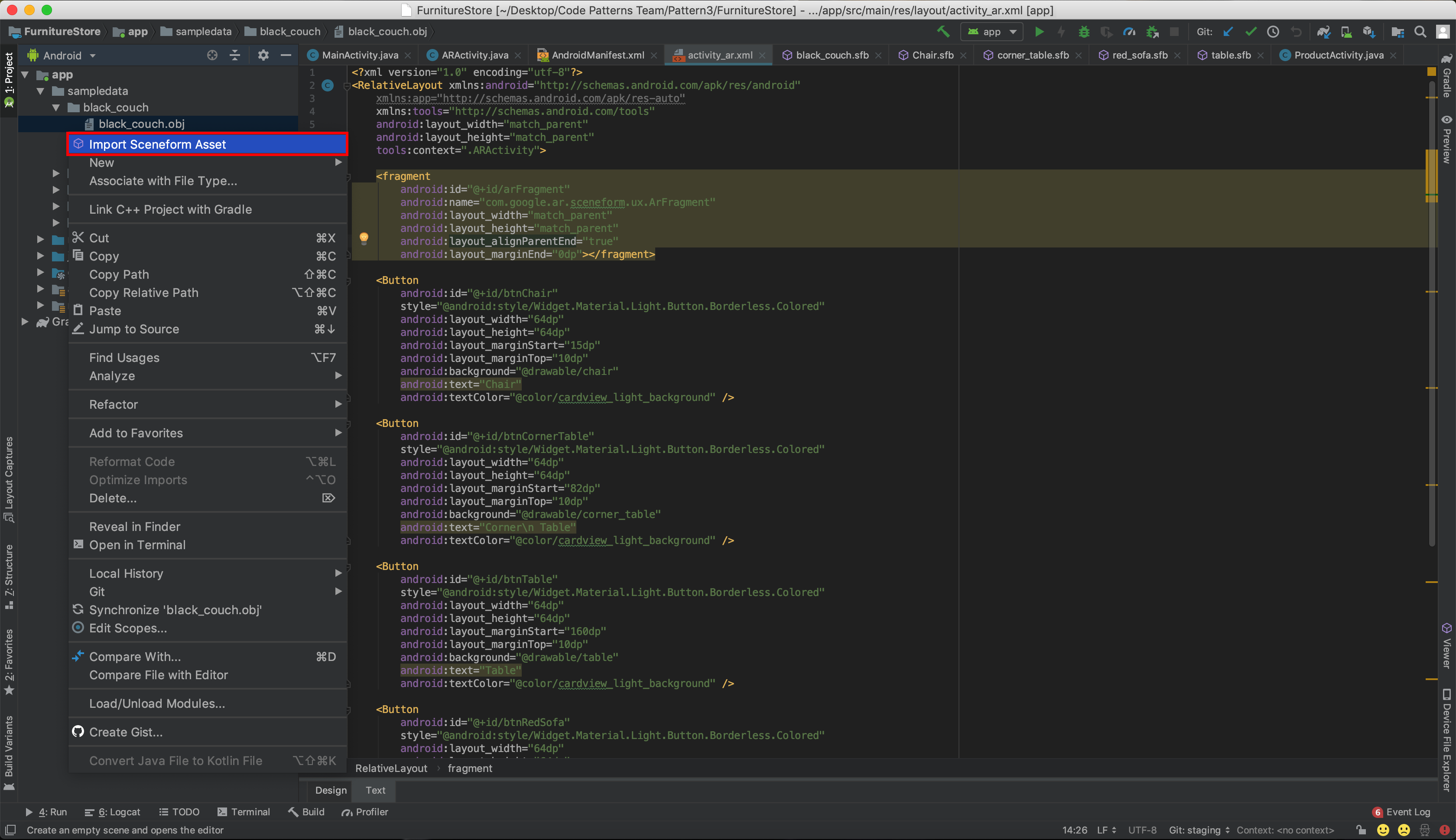Collapse the sampledata folder in tree
The height and width of the screenshot is (840, 1456).
pos(40,91)
